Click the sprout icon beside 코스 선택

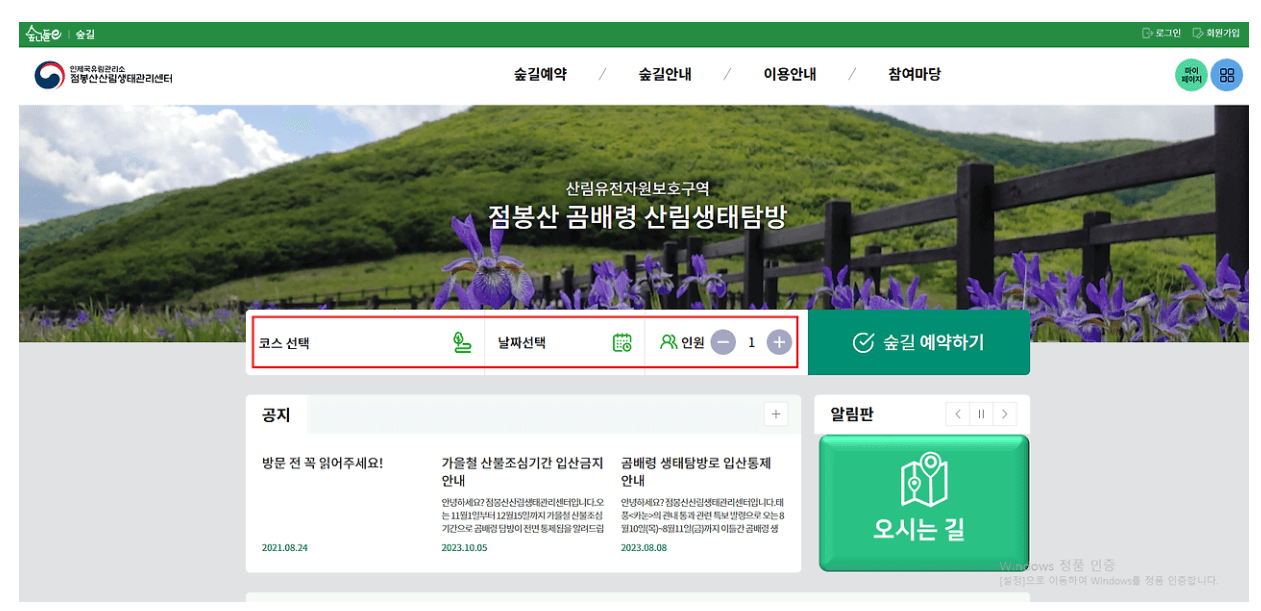pyautogui.click(x=461, y=341)
